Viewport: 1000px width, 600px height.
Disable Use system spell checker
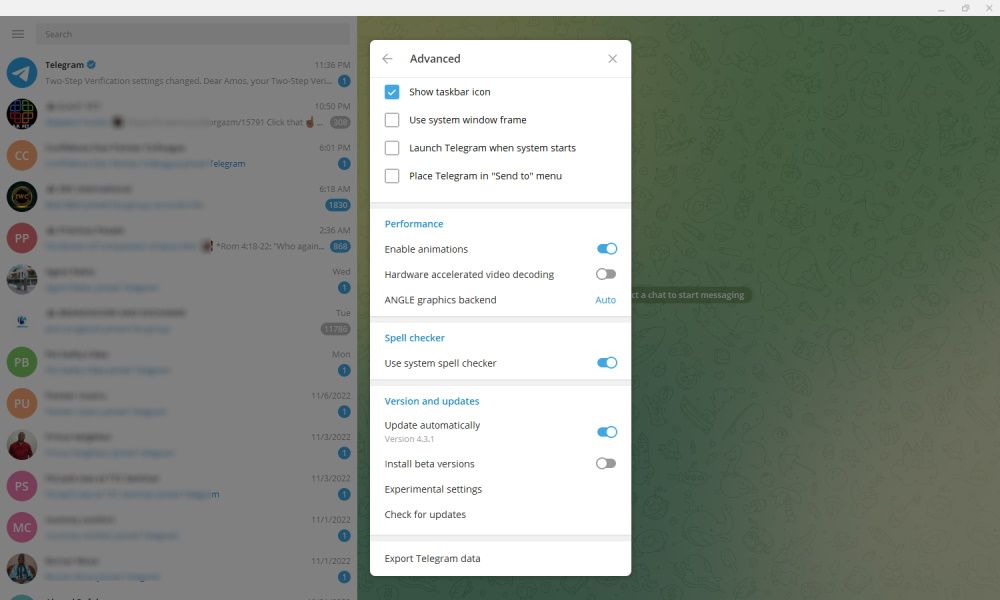[606, 363]
